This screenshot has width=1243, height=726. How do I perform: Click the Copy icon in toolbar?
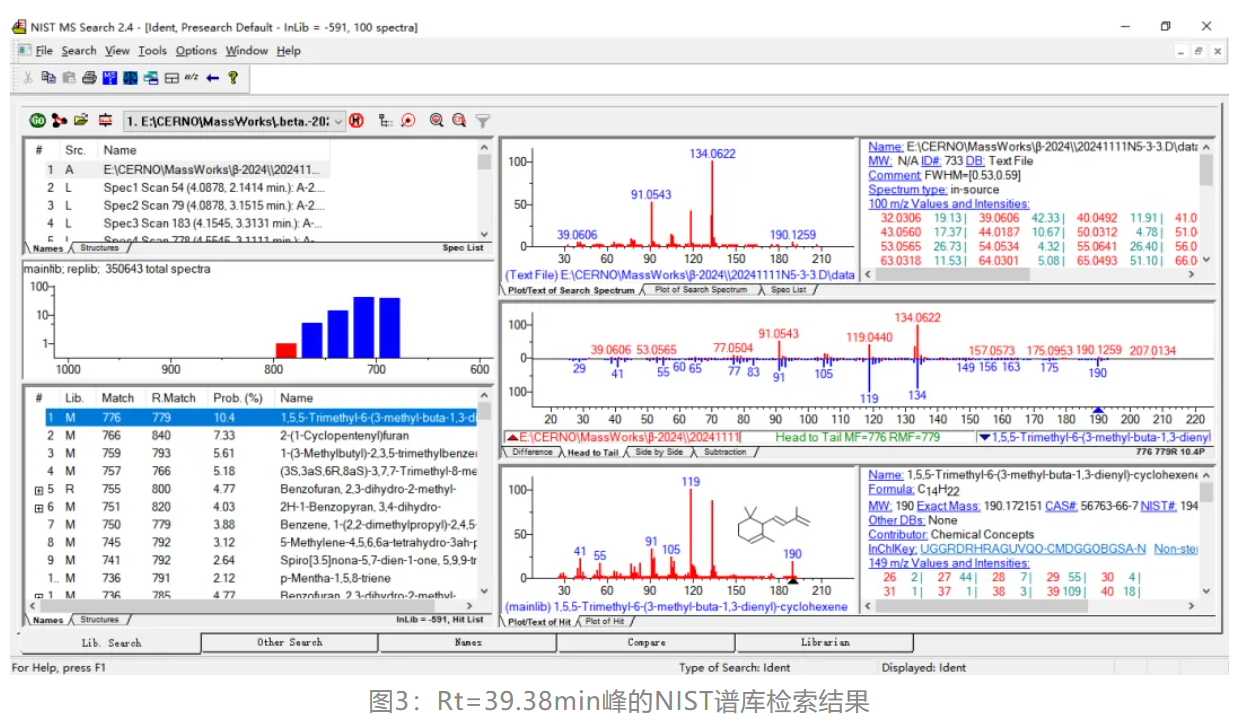48,78
